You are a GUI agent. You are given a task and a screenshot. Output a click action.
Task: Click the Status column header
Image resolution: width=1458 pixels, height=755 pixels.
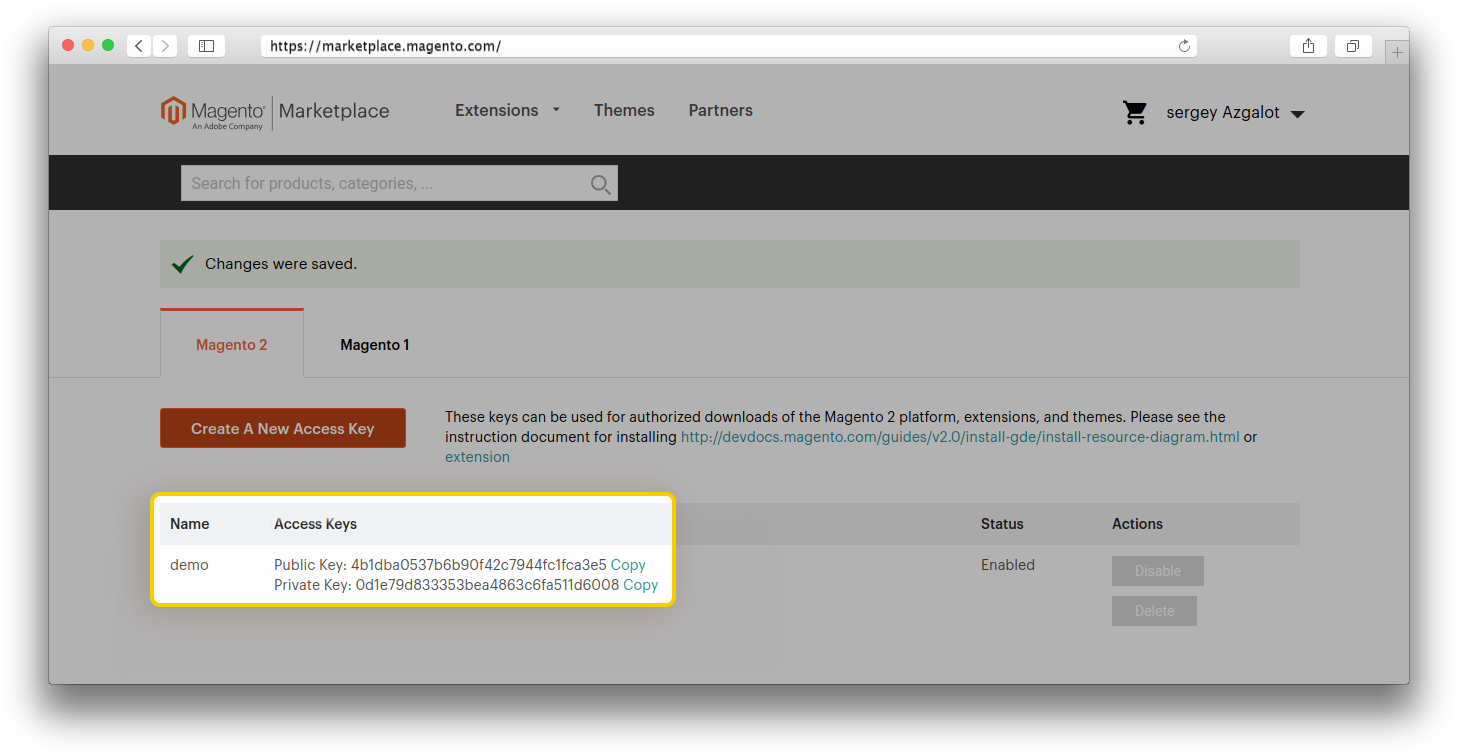pyautogui.click(x=1002, y=524)
